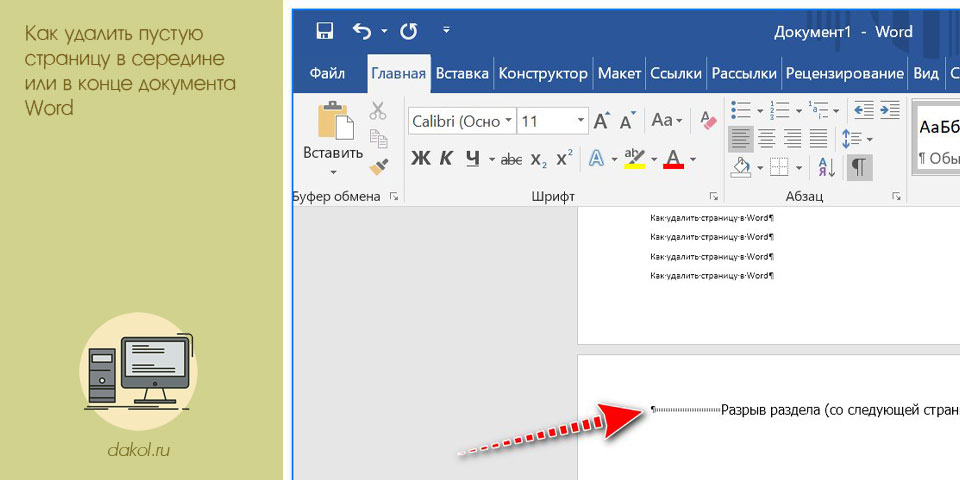This screenshot has width=960, height=480.
Task: Center align the text
Action: tap(767, 138)
